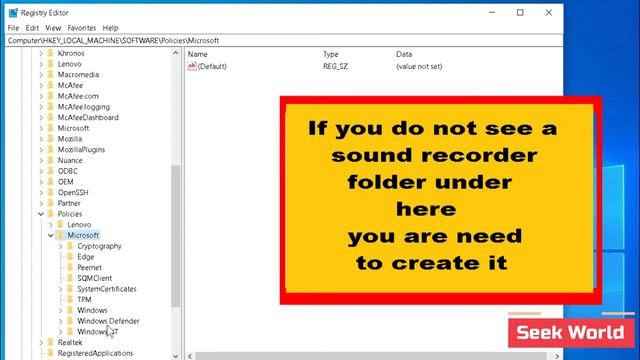The height and width of the screenshot is (360, 640).
Task: Select the (Default) value entry
Action: [212, 66]
